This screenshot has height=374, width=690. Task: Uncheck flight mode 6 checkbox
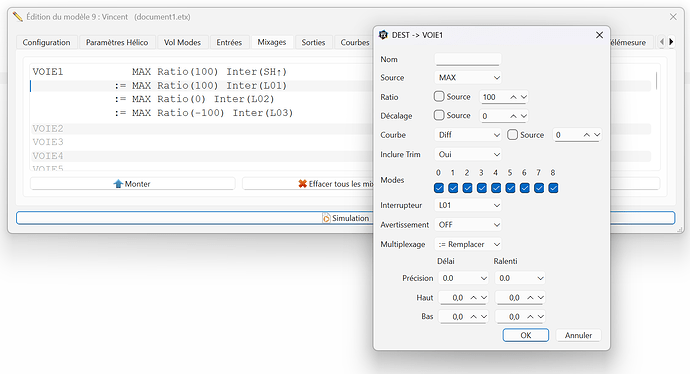[x=525, y=188]
